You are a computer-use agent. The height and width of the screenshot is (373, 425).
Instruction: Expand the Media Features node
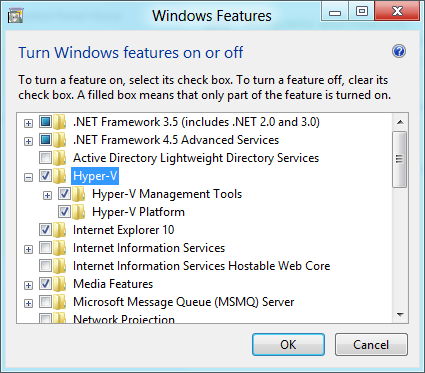[x=29, y=285]
